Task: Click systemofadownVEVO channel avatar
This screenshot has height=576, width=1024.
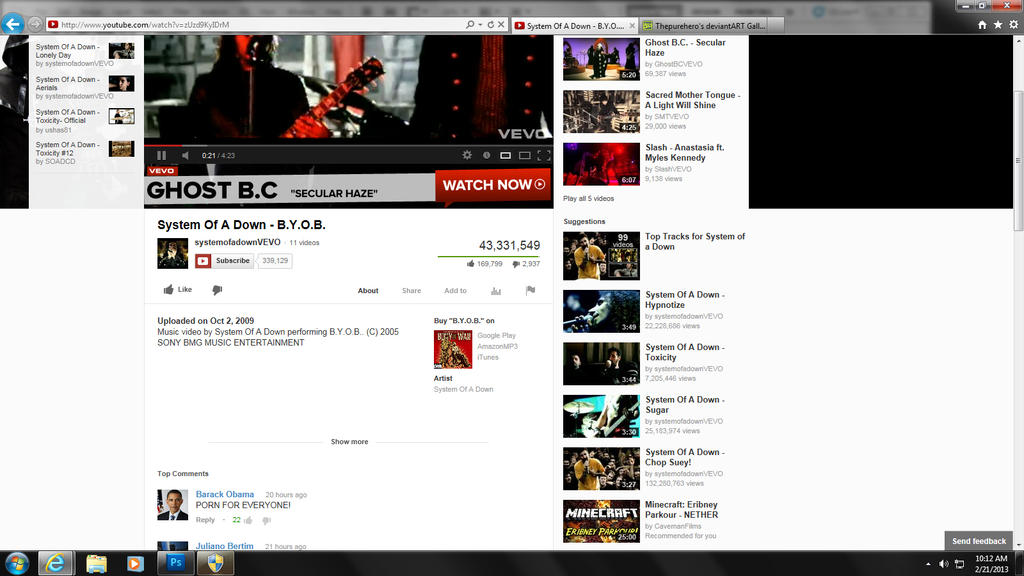Action: point(172,253)
